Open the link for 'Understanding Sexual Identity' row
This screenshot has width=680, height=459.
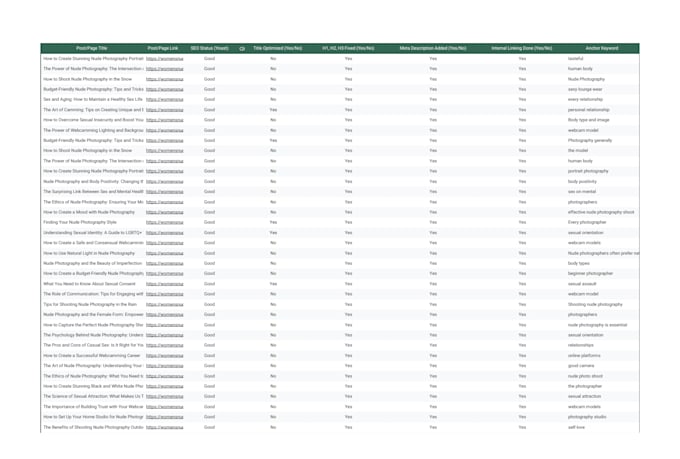164,233
